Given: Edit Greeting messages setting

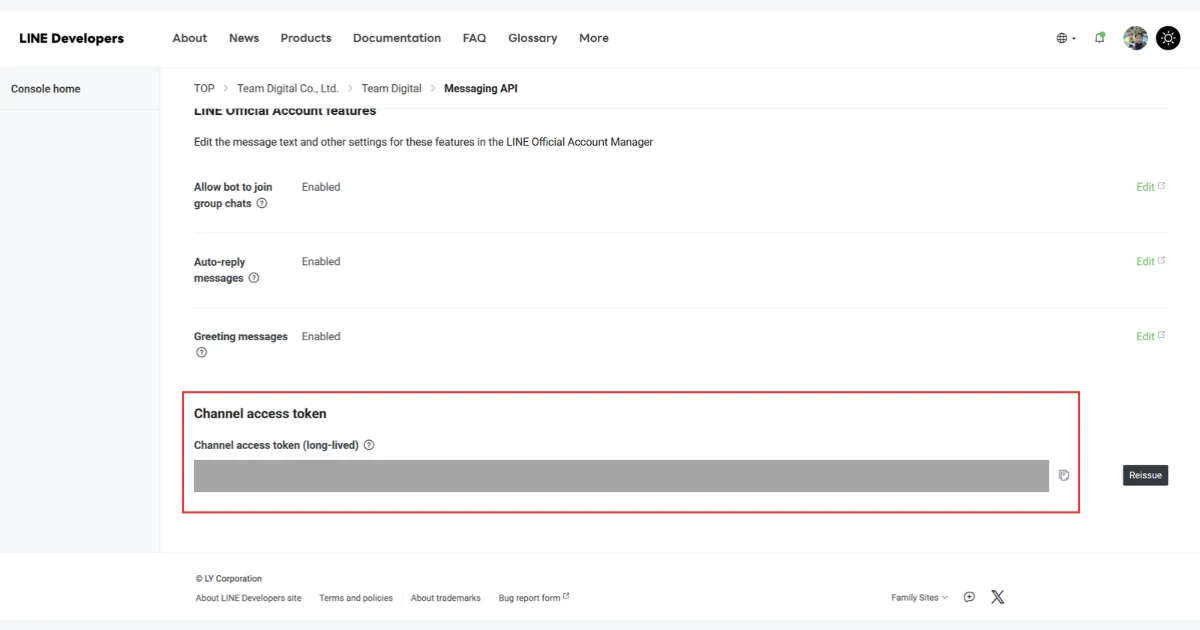Looking at the screenshot, I should 1150,336.
